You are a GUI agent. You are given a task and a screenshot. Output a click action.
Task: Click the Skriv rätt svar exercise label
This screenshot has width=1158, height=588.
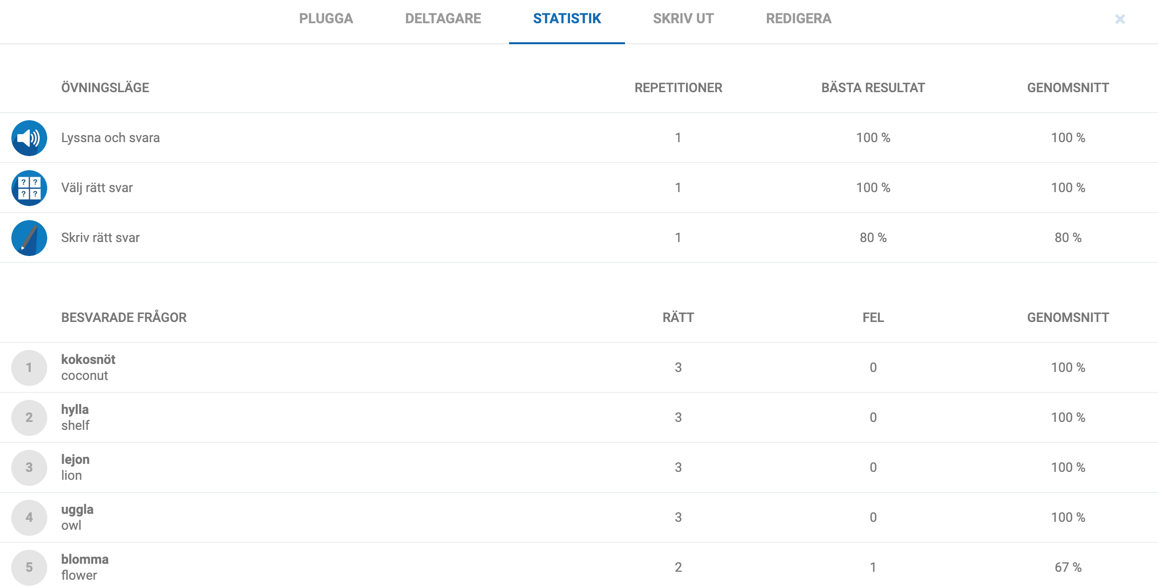click(x=100, y=238)
